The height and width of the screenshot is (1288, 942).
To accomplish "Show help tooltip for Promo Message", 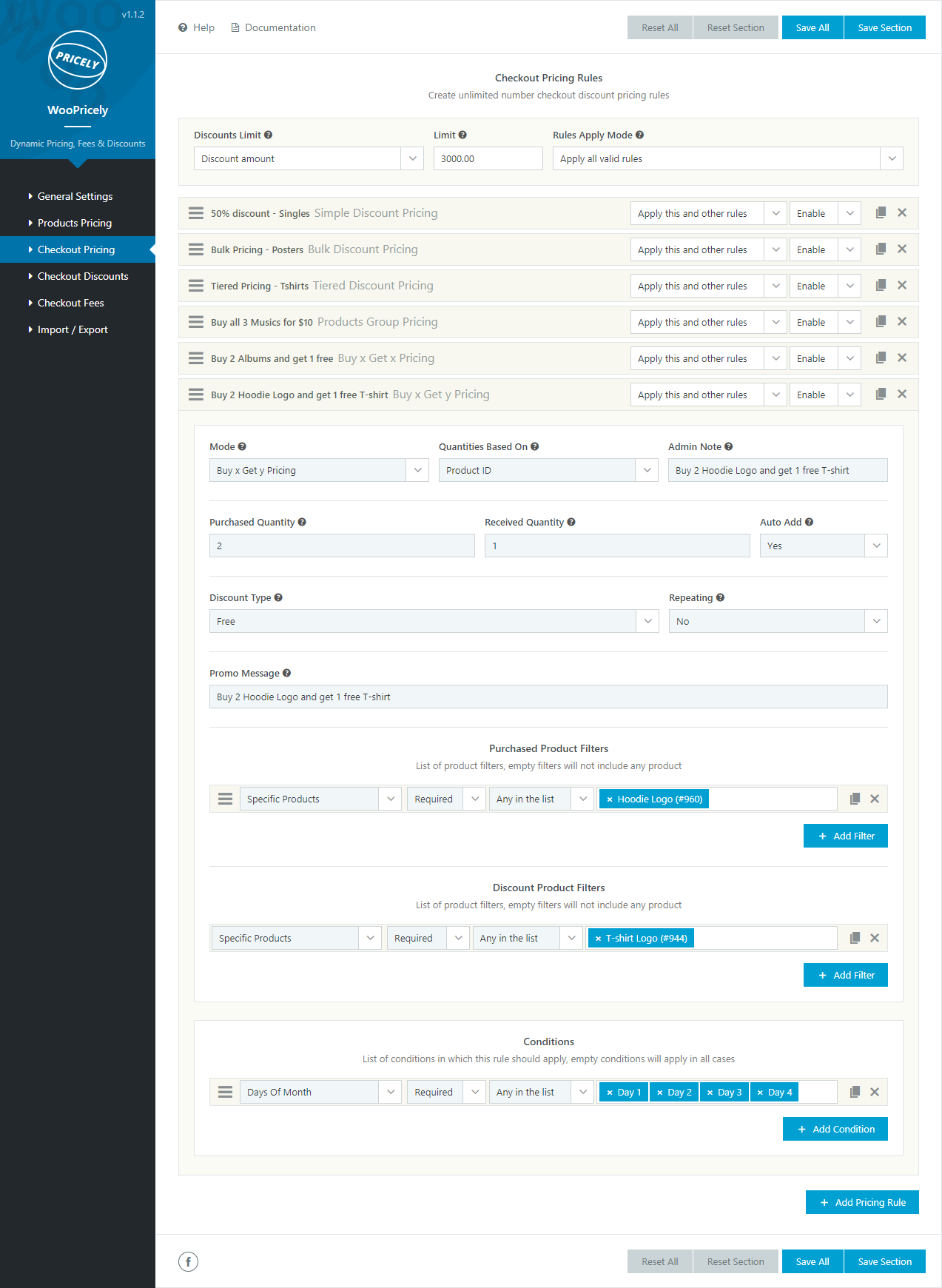I will (287, 673).
